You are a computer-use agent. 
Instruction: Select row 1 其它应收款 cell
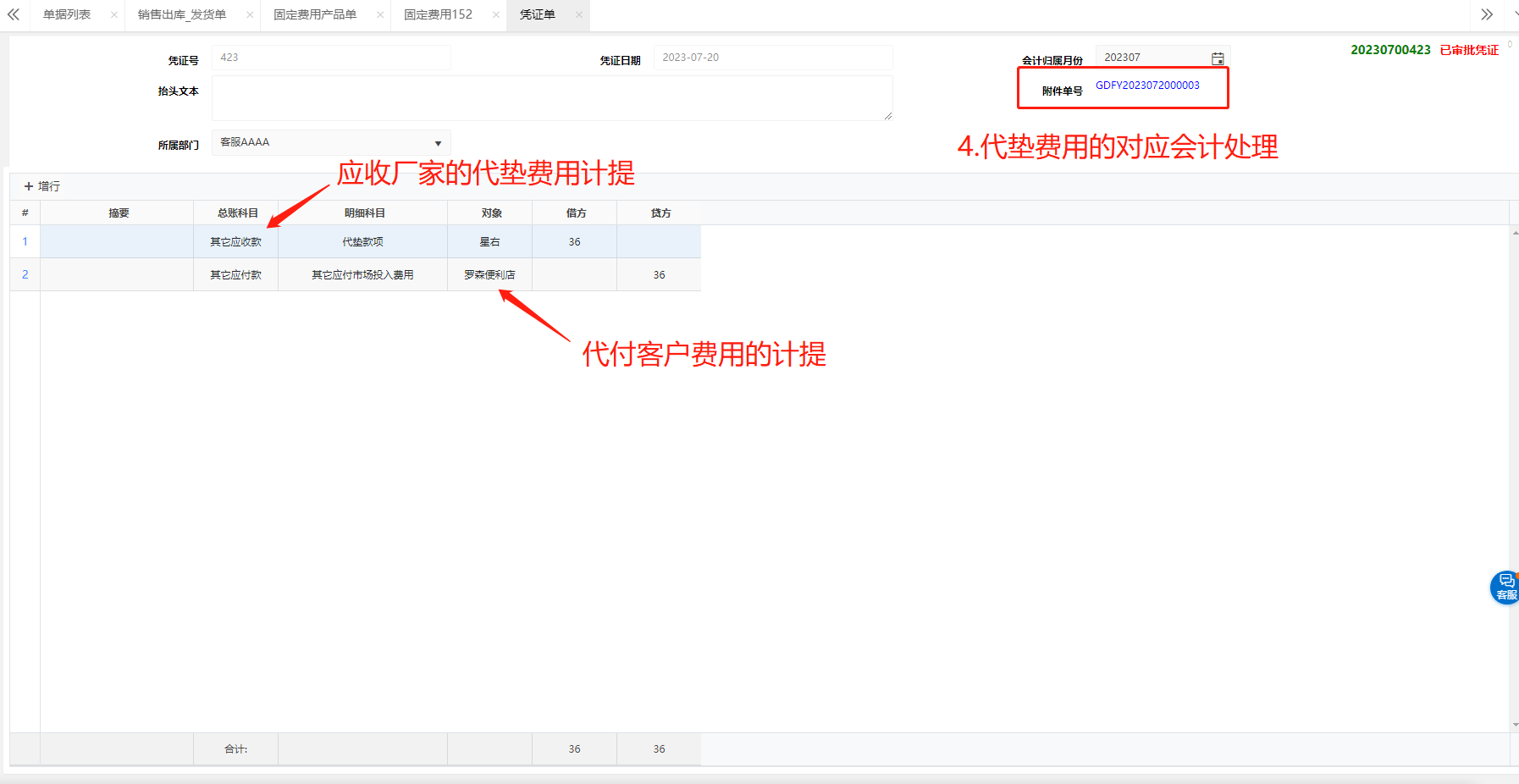click(x=235, y=242)
